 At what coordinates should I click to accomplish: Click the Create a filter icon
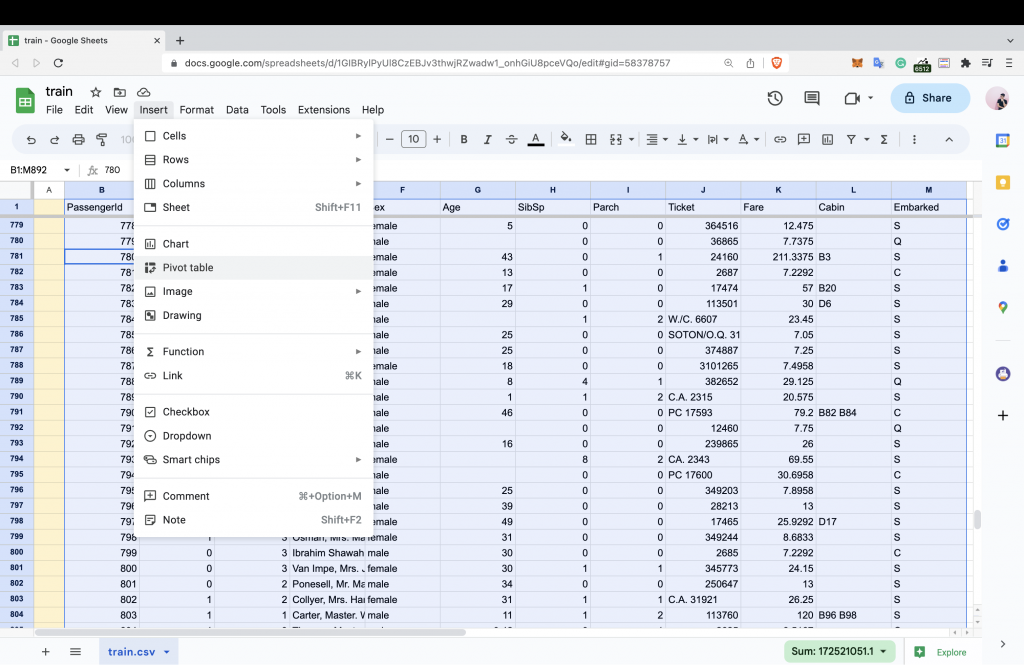point(851,139)
